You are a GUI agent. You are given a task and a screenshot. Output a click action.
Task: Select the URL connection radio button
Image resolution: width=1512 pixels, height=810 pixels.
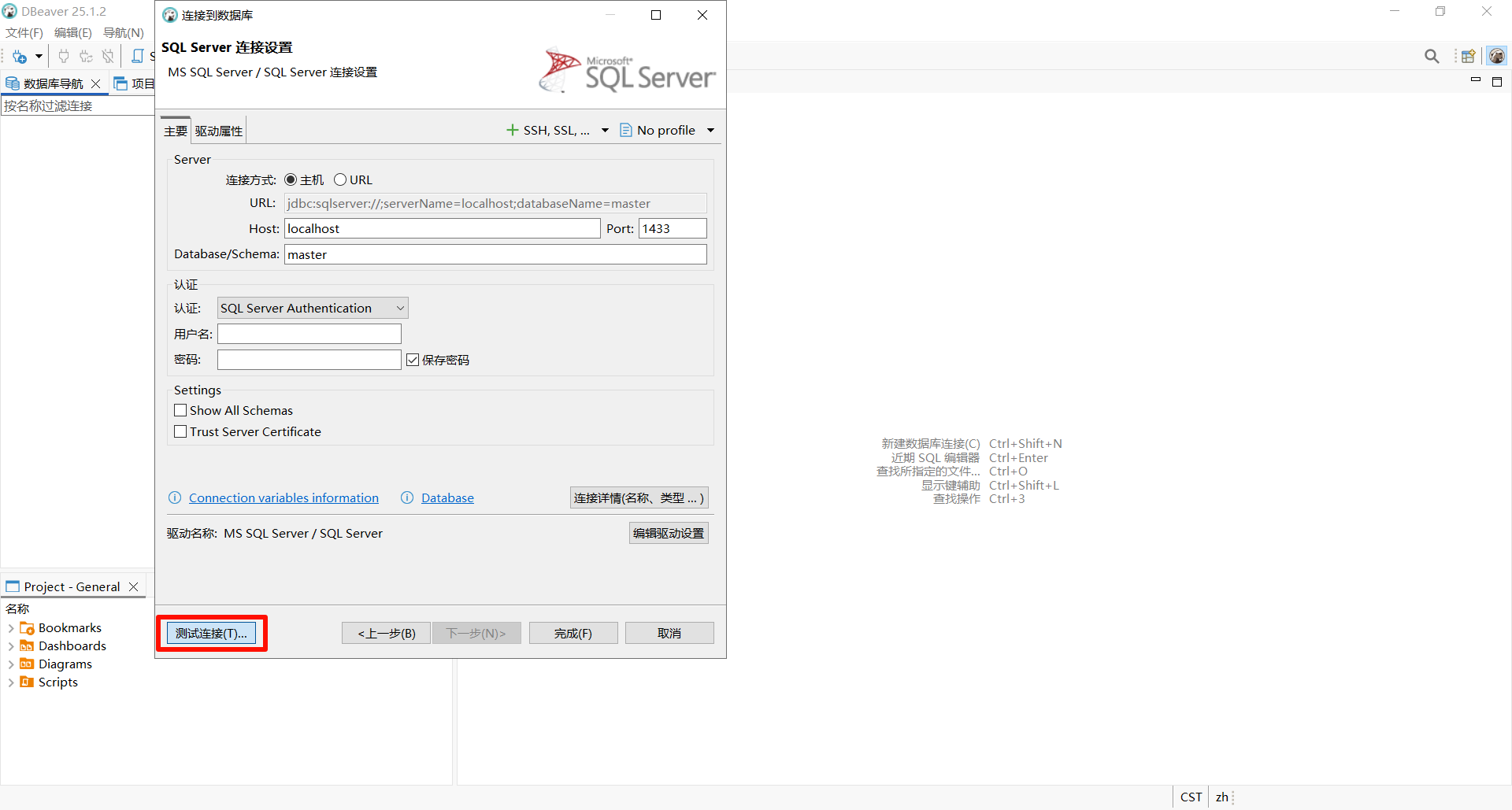click(x=340, y=179)
